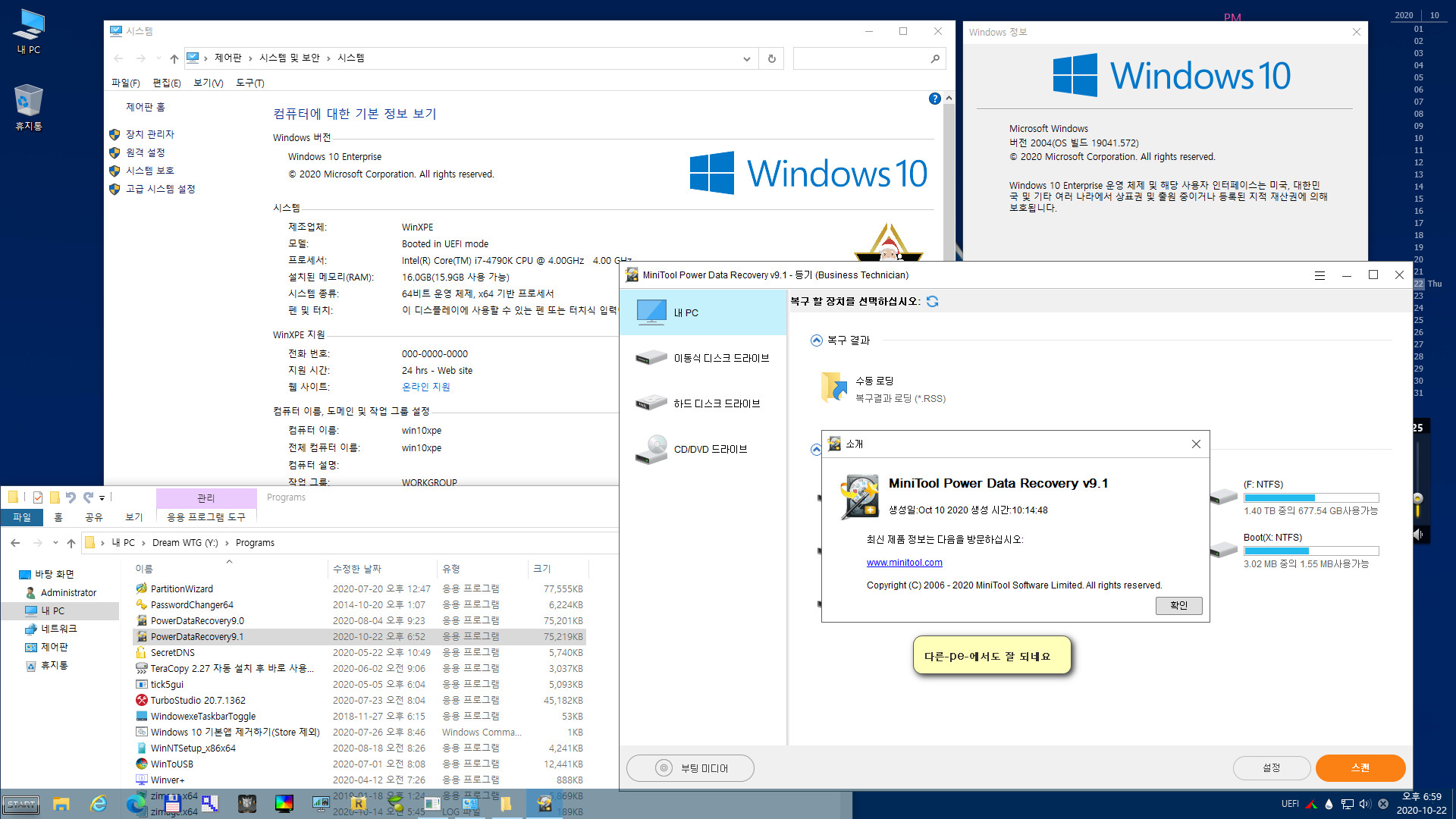1456x819 pixels.
Task: Select 네트워크 in explorer navigation tree
Action: 59,629
